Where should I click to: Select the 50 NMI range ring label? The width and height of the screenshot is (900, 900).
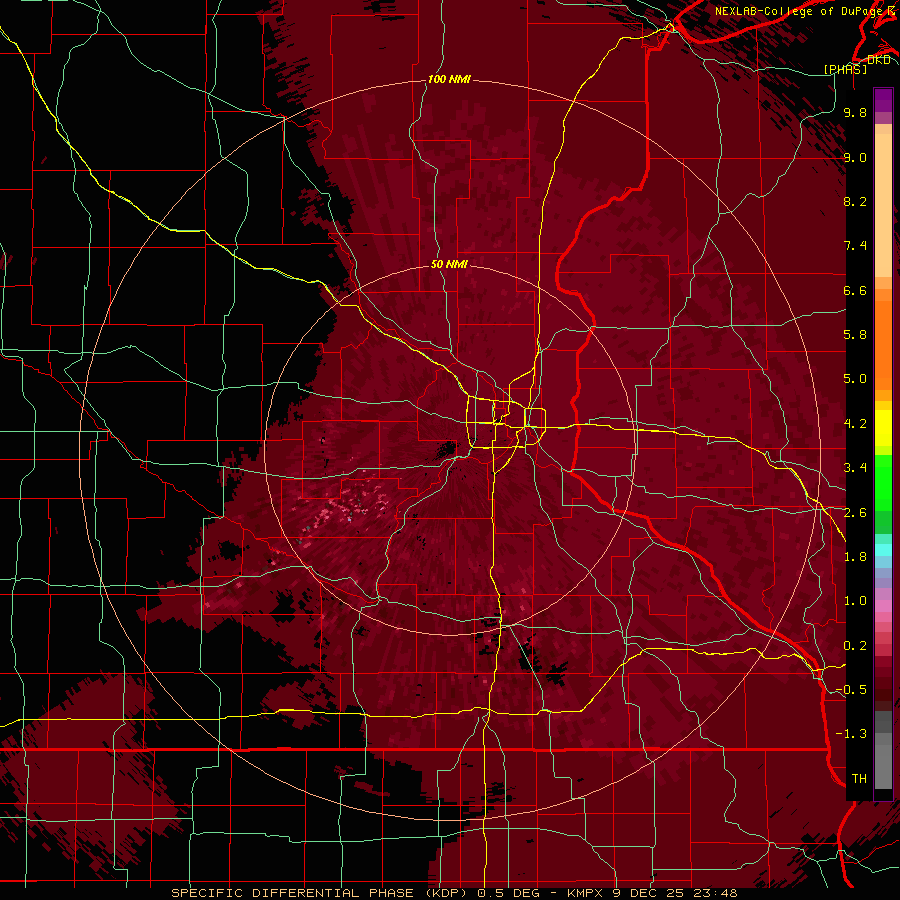point(449,264)
